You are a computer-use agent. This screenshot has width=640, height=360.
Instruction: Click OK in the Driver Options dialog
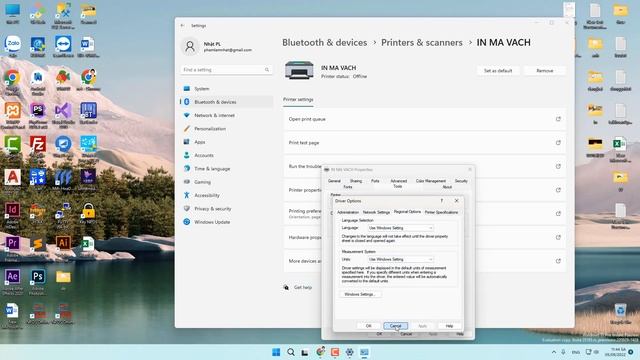[x=369, y=326]
